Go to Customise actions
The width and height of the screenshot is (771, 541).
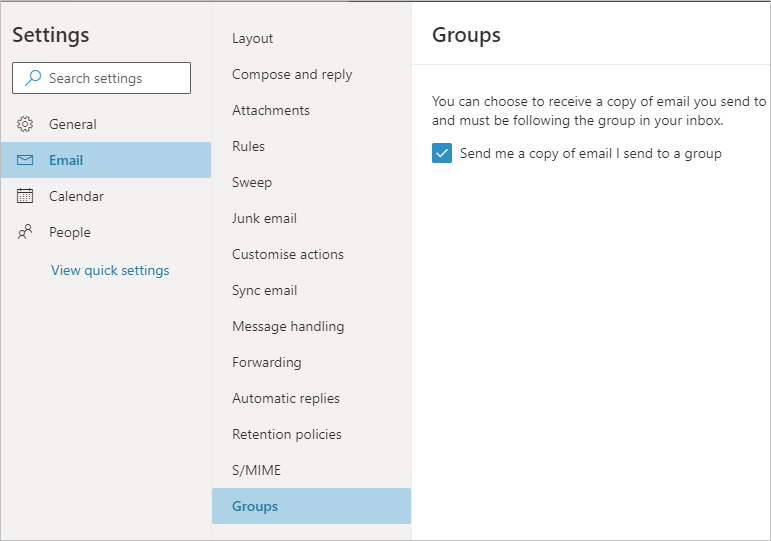pyautogui.click(x=288, y=254)
